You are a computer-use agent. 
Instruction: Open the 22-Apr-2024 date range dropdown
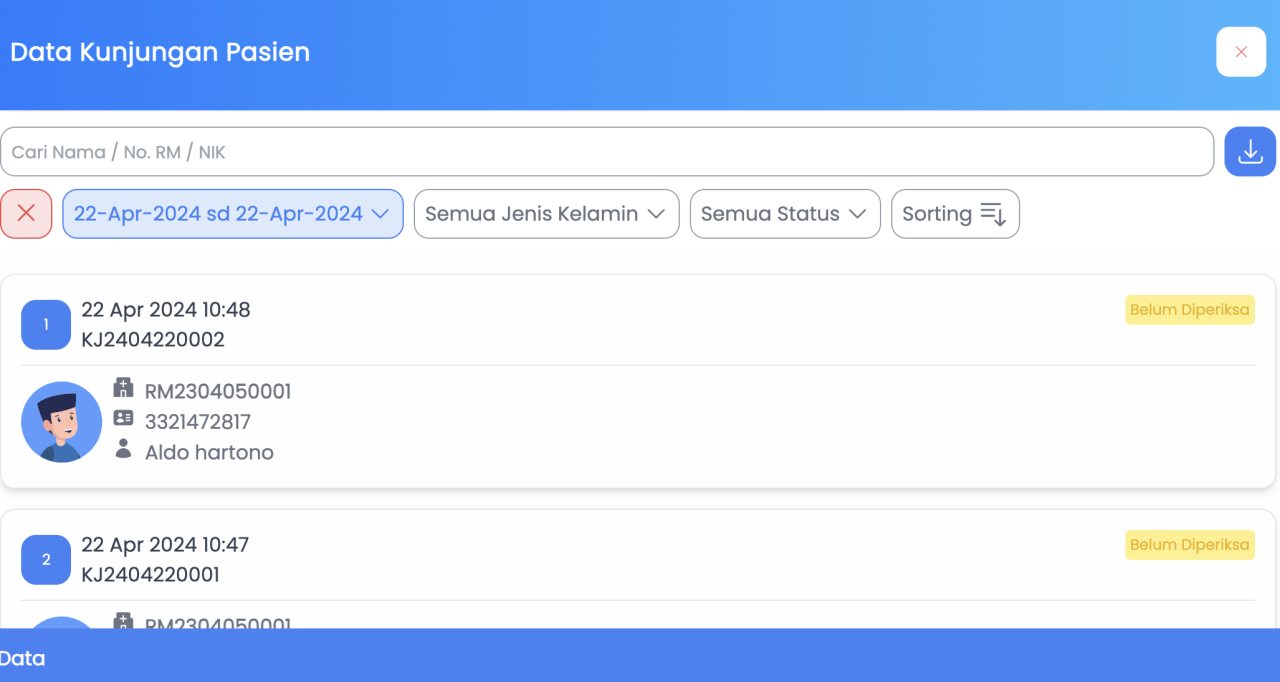pos(232,214)
